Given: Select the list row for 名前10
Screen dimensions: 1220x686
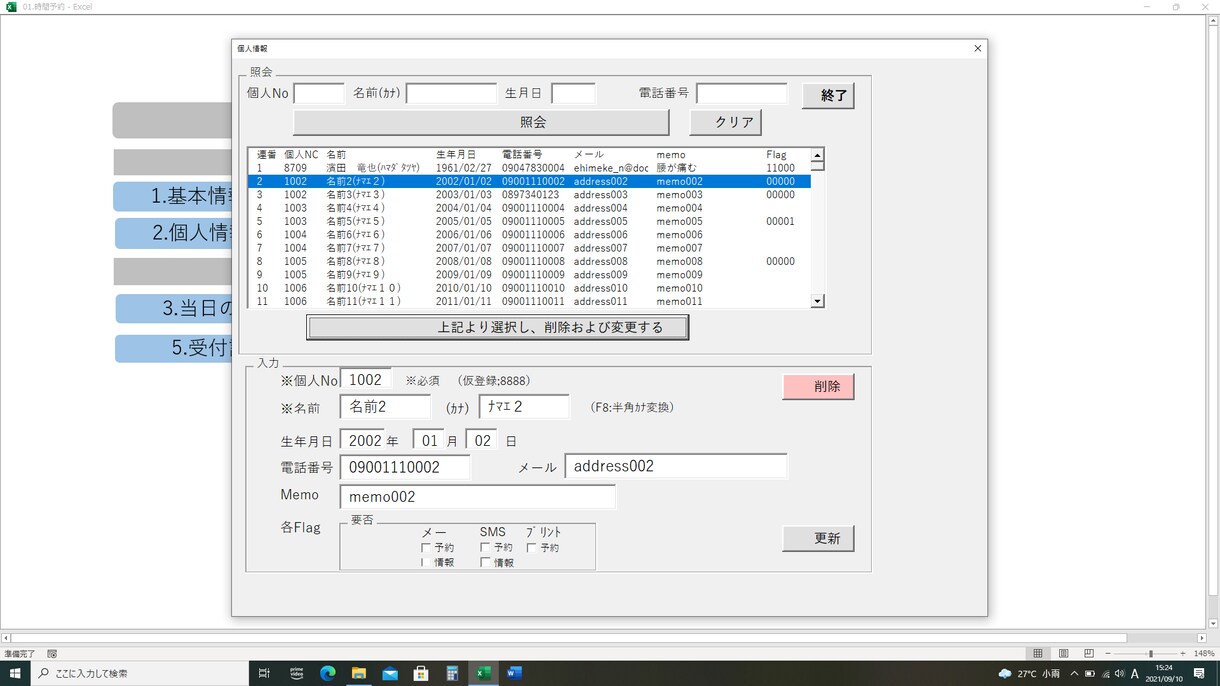Looking at the screenshot, I should 529,288.
